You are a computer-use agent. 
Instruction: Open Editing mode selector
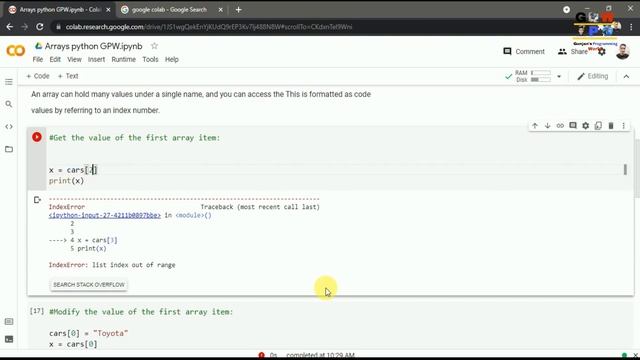point(593,76)
